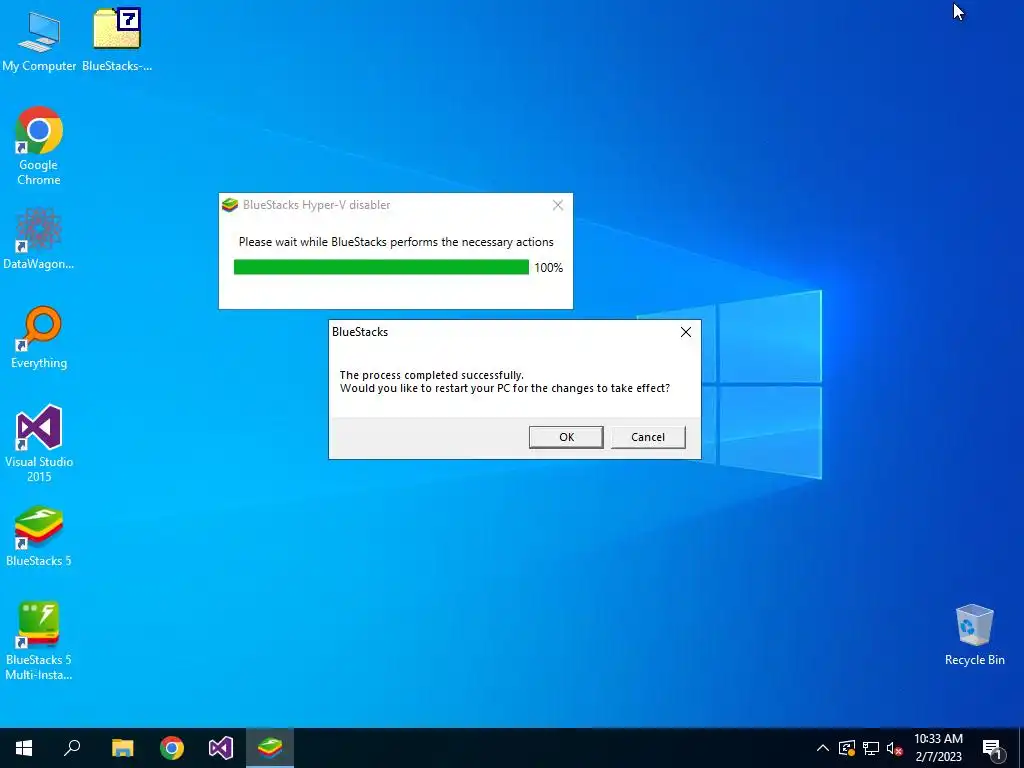Screen dimensions: 1024x768
Task: Click Cancel in the BlueStacks dialog
Action: point(648,437)
